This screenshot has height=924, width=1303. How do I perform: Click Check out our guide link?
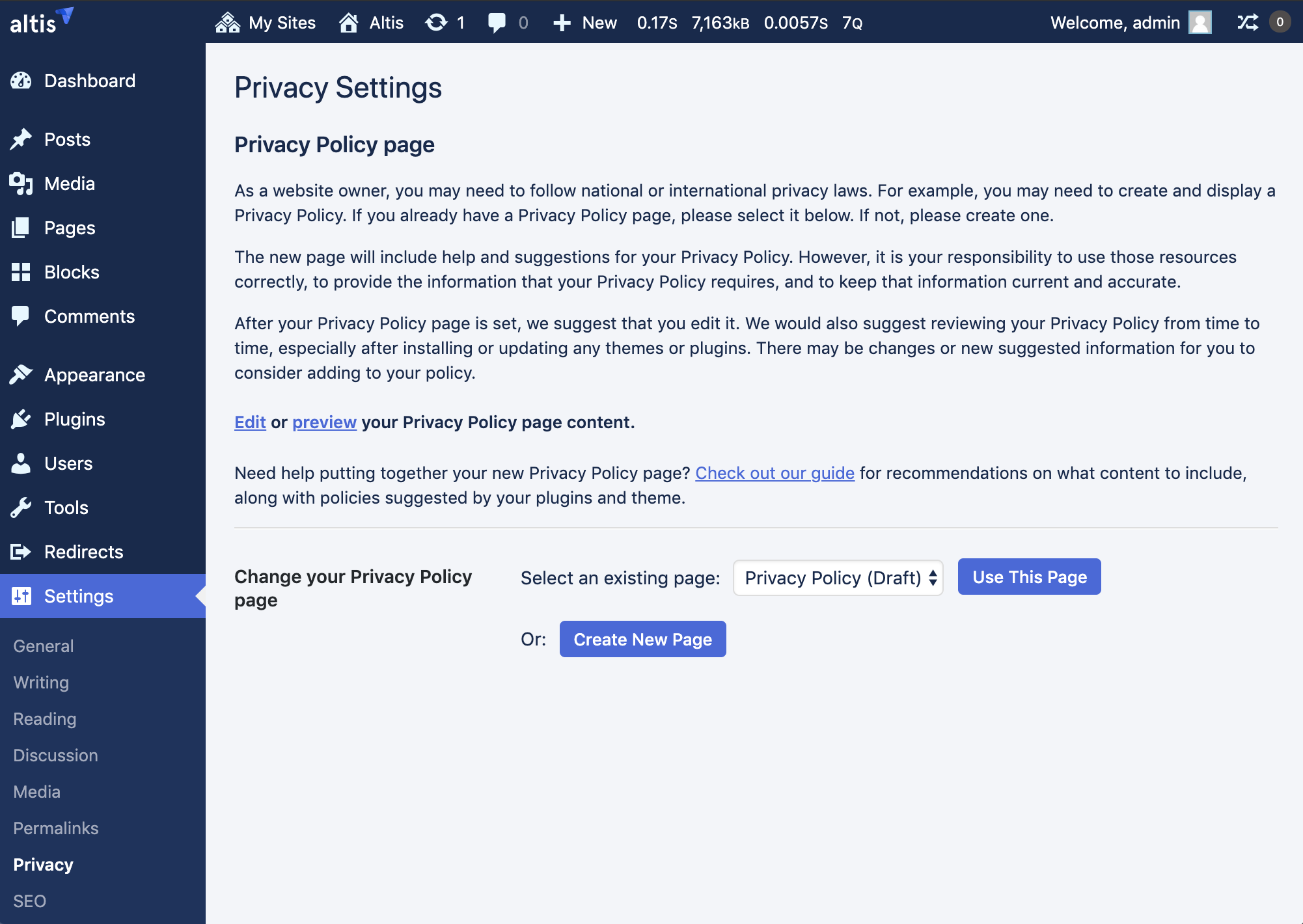pyautogui.click(x=775, y=472)
